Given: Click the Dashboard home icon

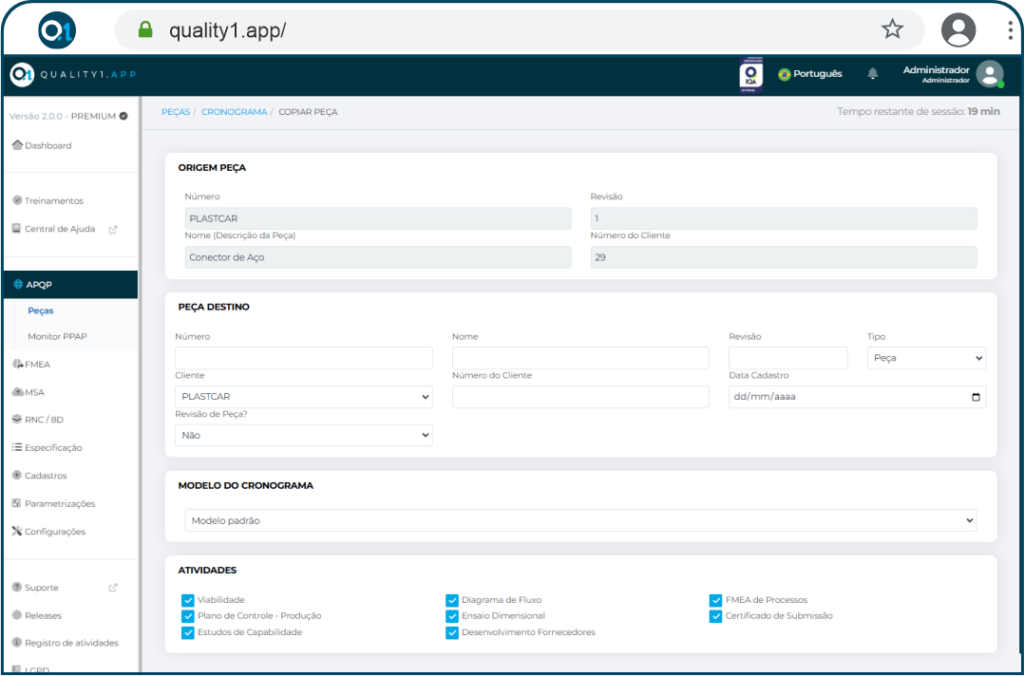Looking at the screenshot, I should pyautogui.click(x=18, y=146).
